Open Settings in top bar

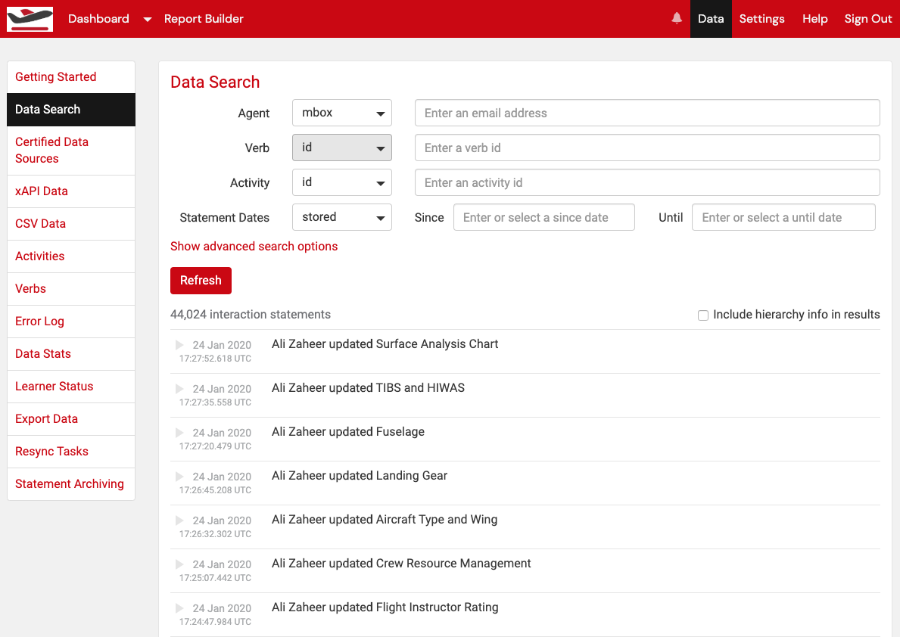(762, 19)
